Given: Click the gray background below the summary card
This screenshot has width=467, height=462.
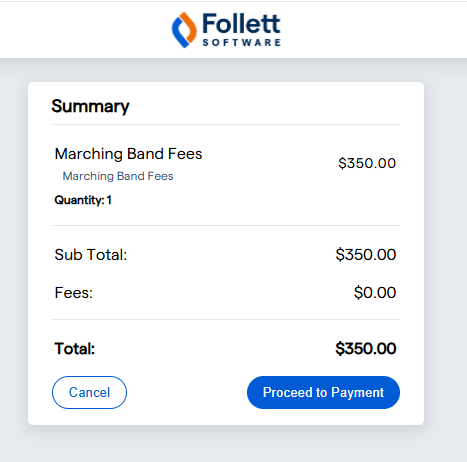Looking at the screenshot, I should coord(233,445).
